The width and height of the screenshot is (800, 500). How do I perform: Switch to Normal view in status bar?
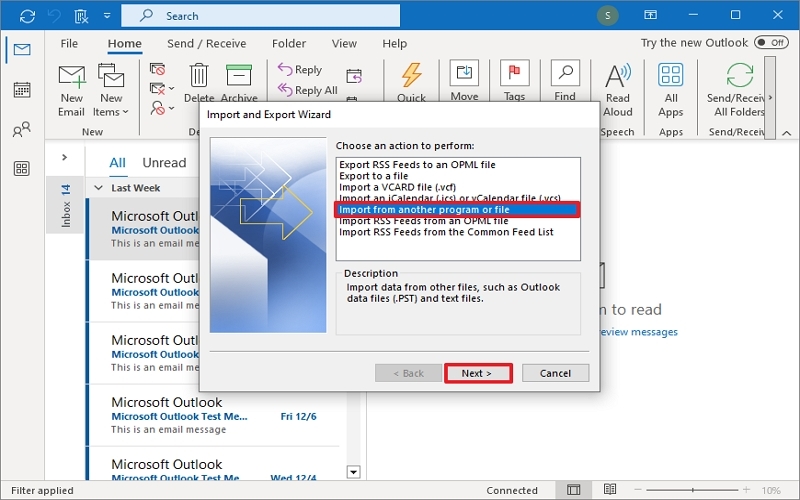point(573,490)
